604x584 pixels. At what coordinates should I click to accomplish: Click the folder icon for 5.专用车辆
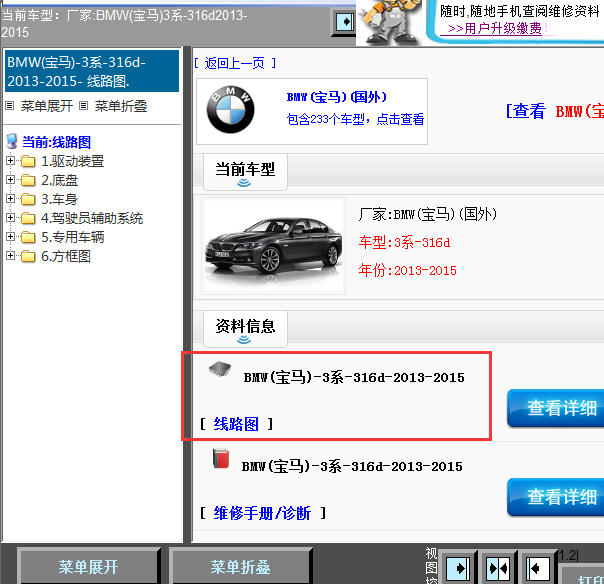click(x=28, y=237)
